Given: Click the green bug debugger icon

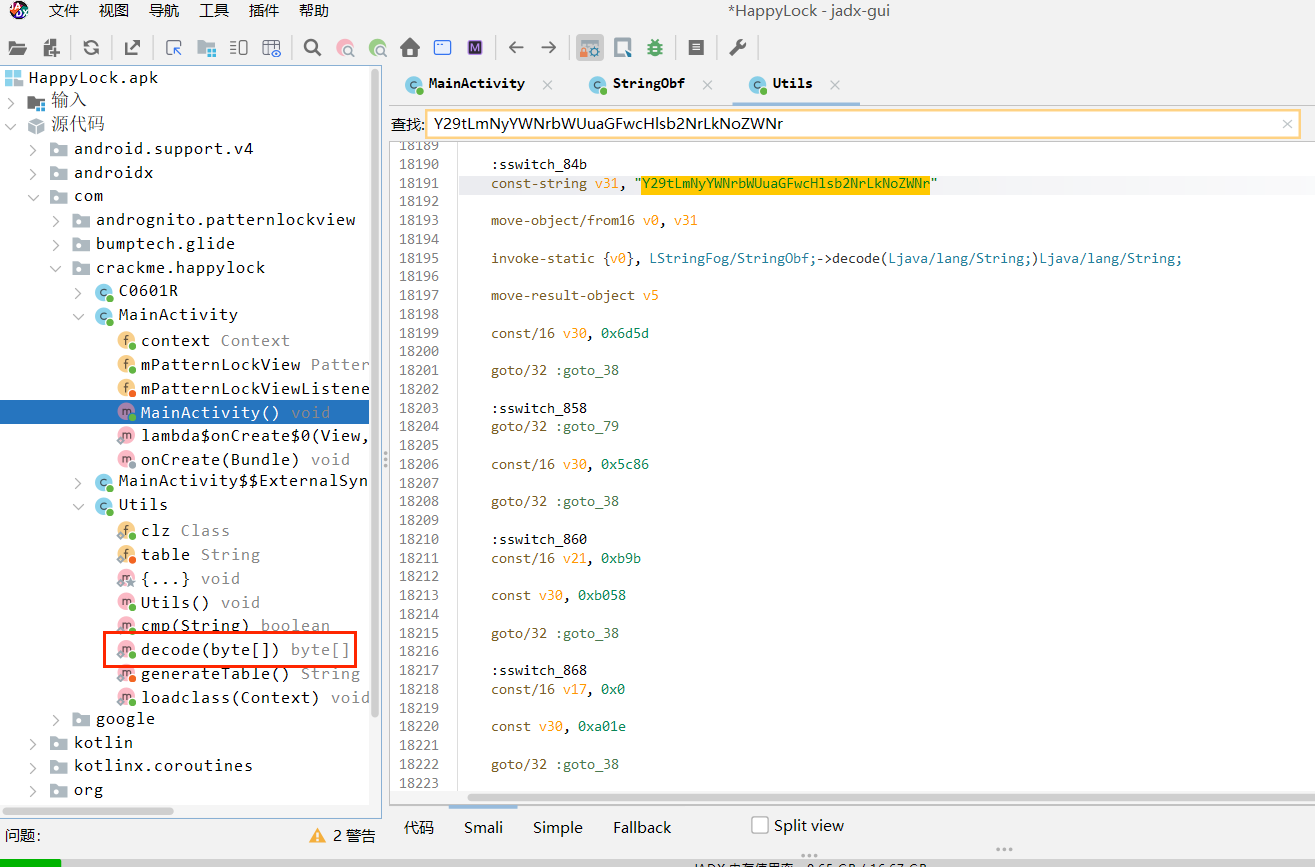Looking at the screenshot, I should click(655, 47).
